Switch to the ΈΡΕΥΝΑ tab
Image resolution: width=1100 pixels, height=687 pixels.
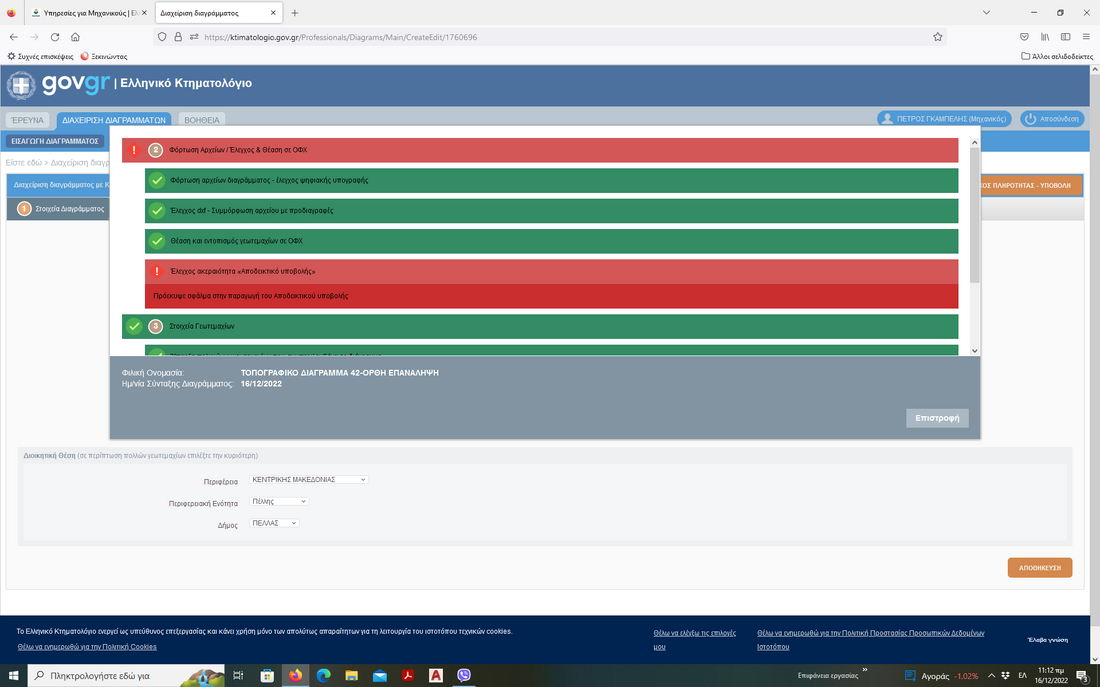click(x=28, y=120)
